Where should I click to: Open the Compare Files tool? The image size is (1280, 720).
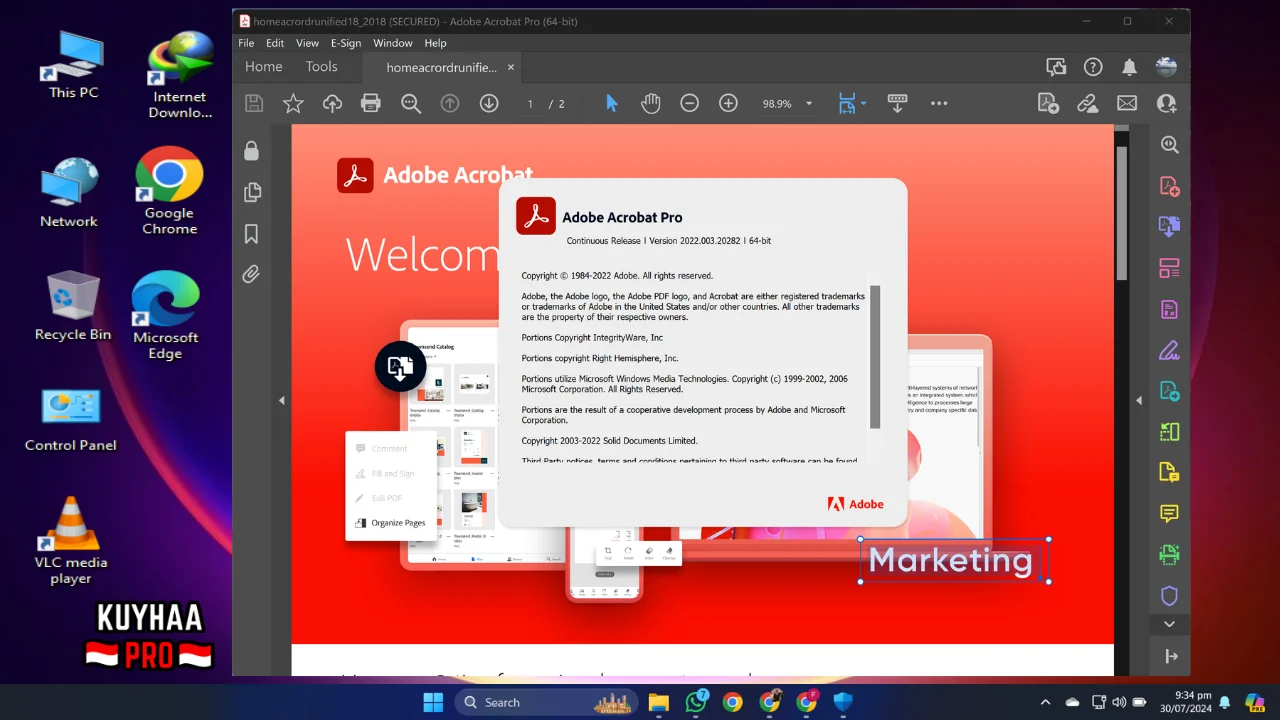pos(1169,432)
